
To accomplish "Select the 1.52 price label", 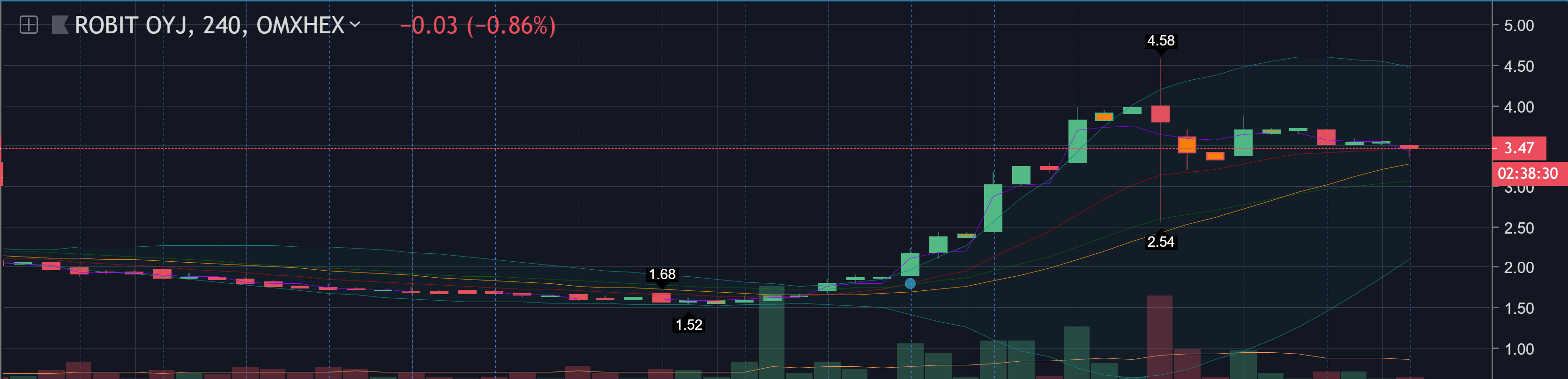I will click(688, 325).
